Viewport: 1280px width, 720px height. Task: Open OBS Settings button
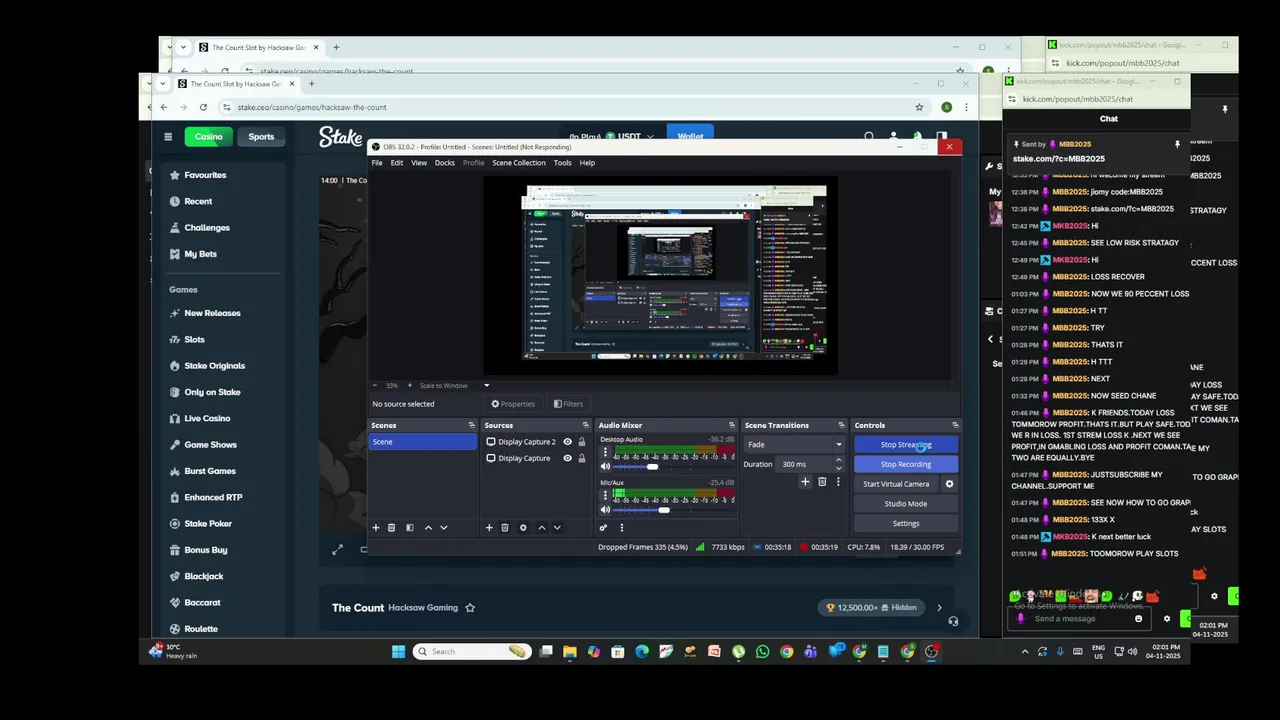pos(906,523)
